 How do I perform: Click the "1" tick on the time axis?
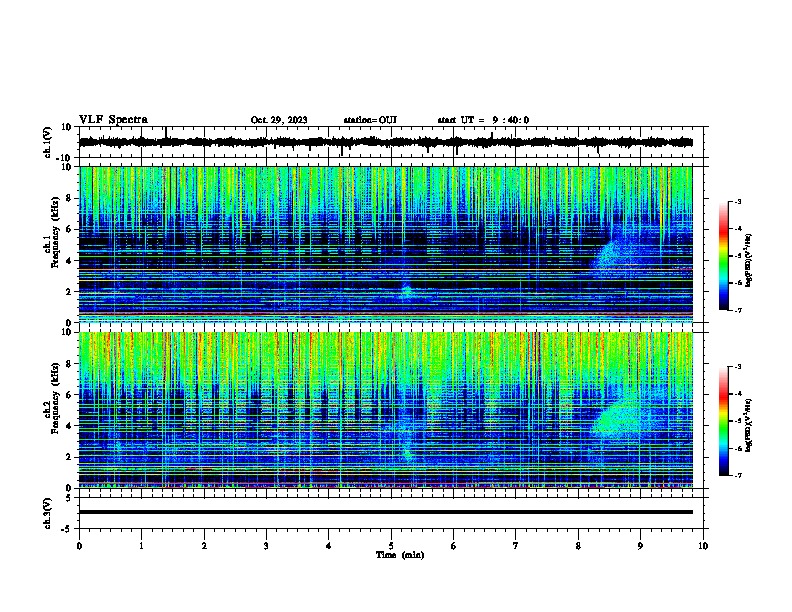[141, 546]
